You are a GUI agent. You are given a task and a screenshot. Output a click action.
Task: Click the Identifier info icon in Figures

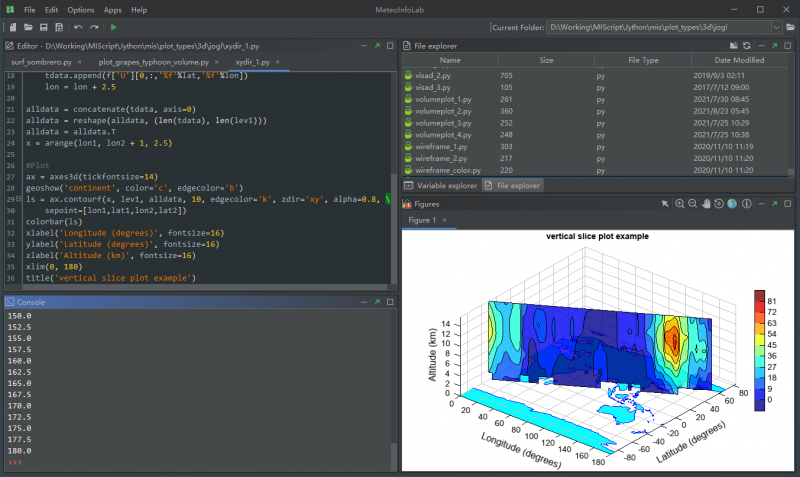(745, 204)
